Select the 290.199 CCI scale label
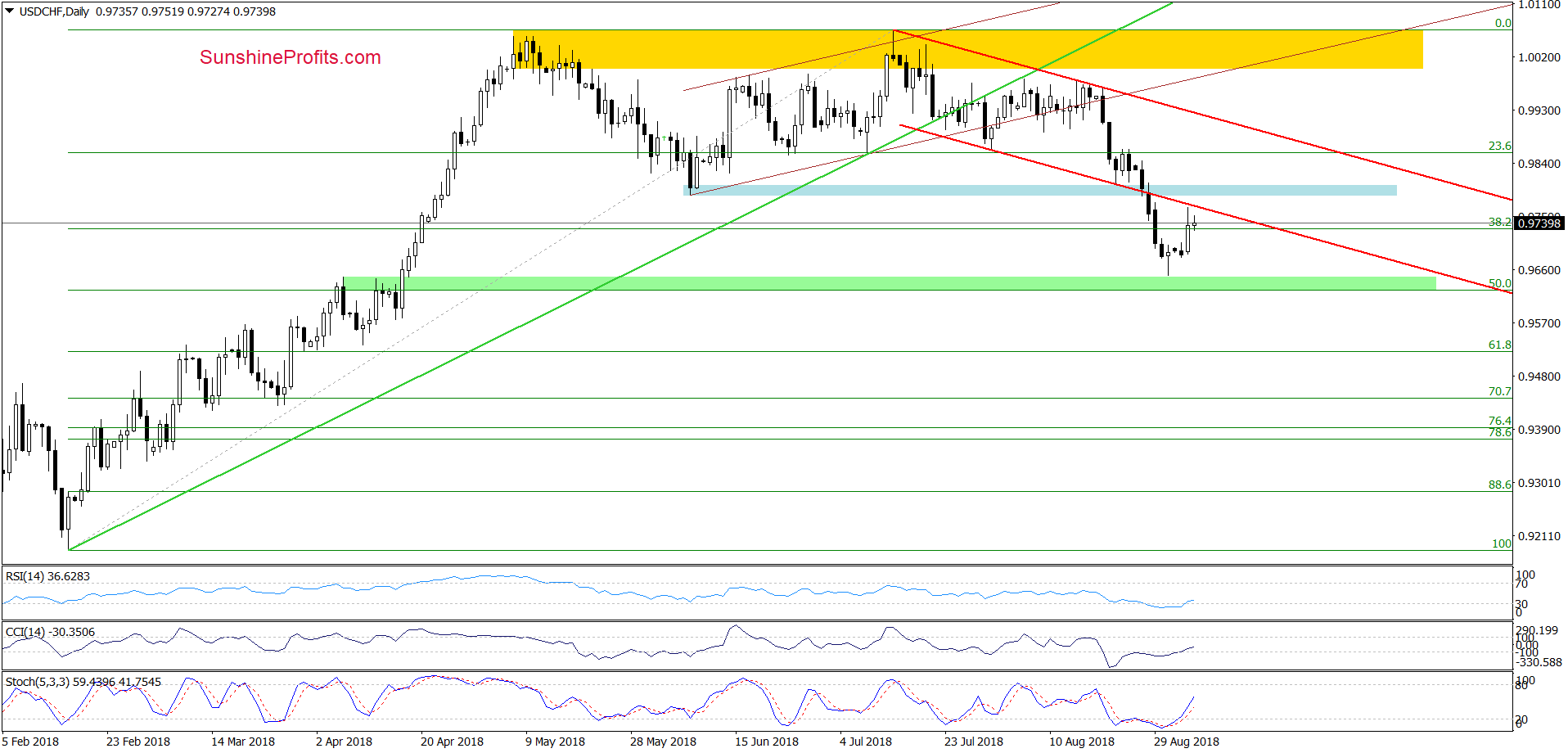The height and width of the screenshot is (753, 1568). (1538, 631)
